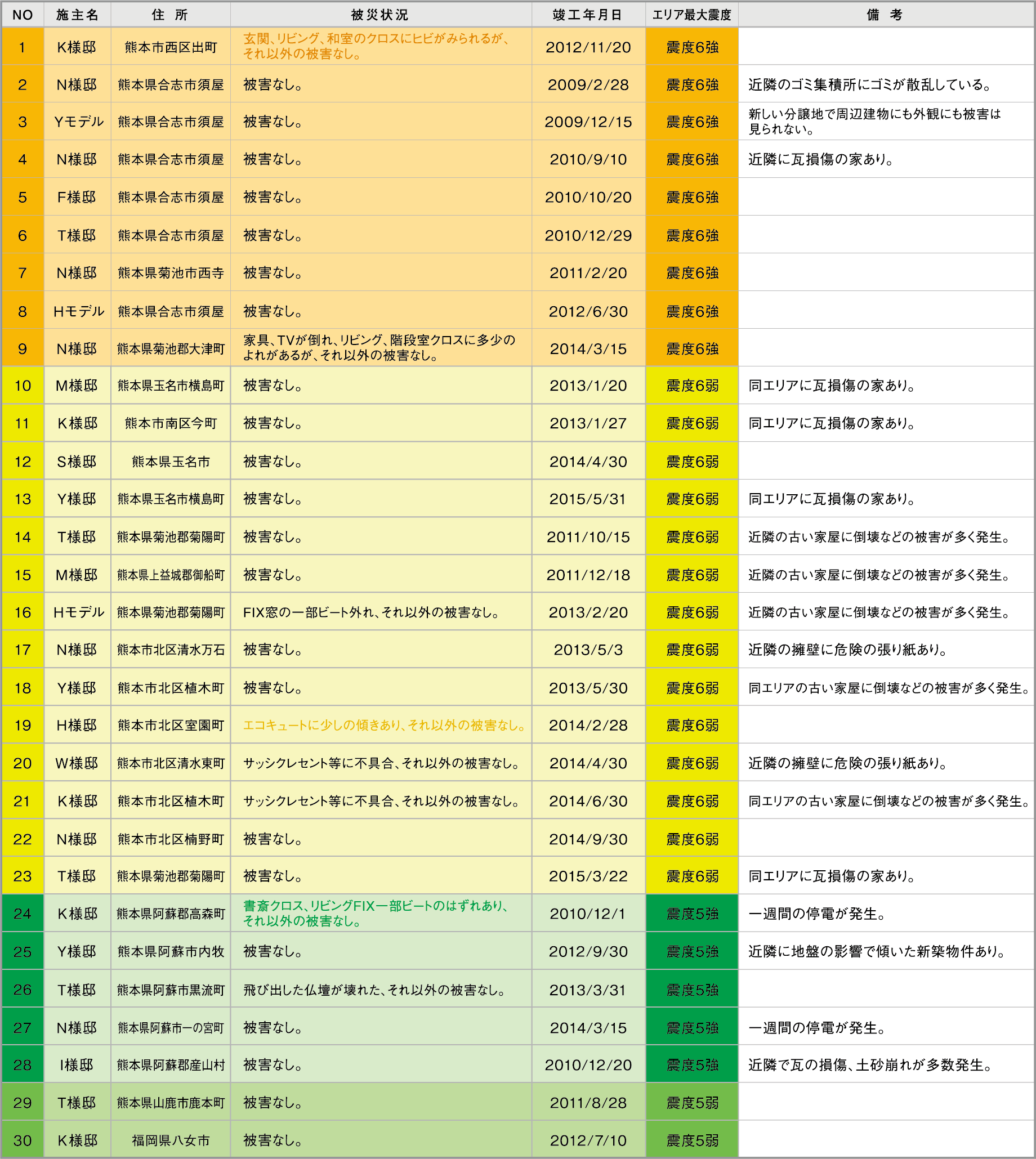Viewport: 1036px width, 1159px height.
Task: Select row number 10 cell
Action: point(23,386)
